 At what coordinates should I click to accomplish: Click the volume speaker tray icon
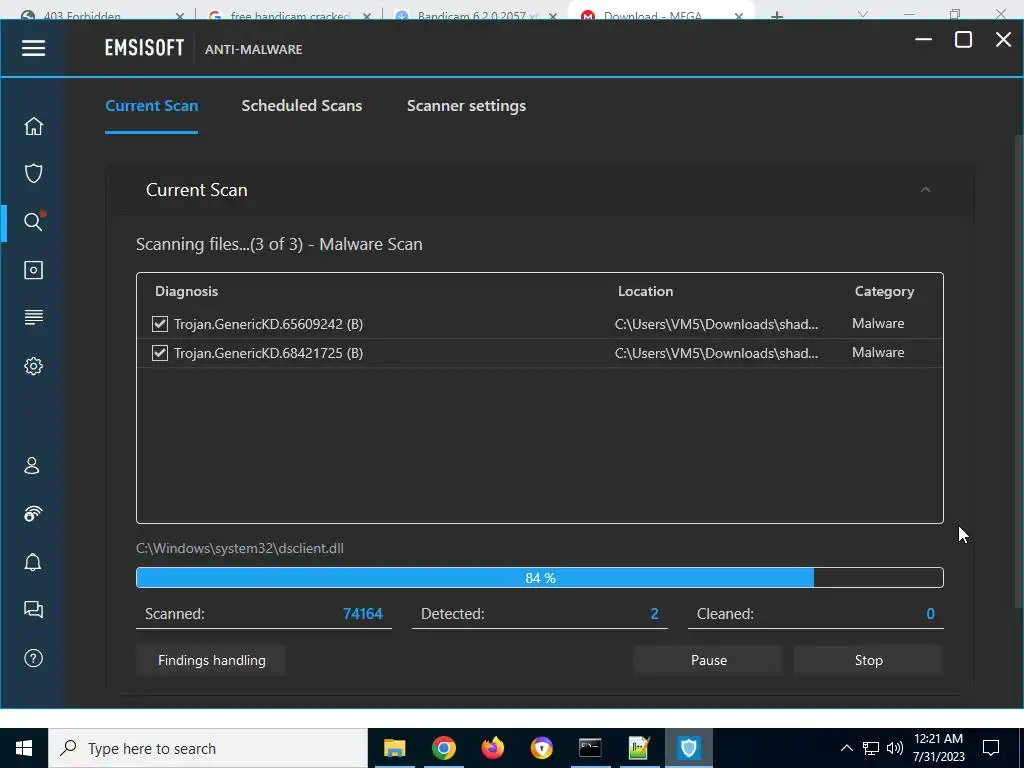tap(895, 748)
